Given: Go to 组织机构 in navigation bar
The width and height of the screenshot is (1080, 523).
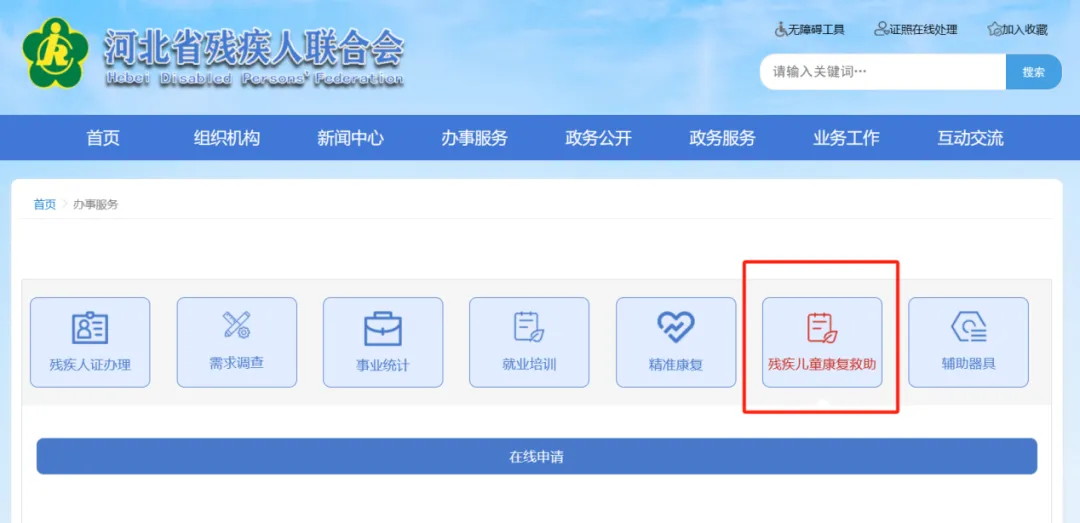Looking at the screenshot, I should (x=227, y=138).
